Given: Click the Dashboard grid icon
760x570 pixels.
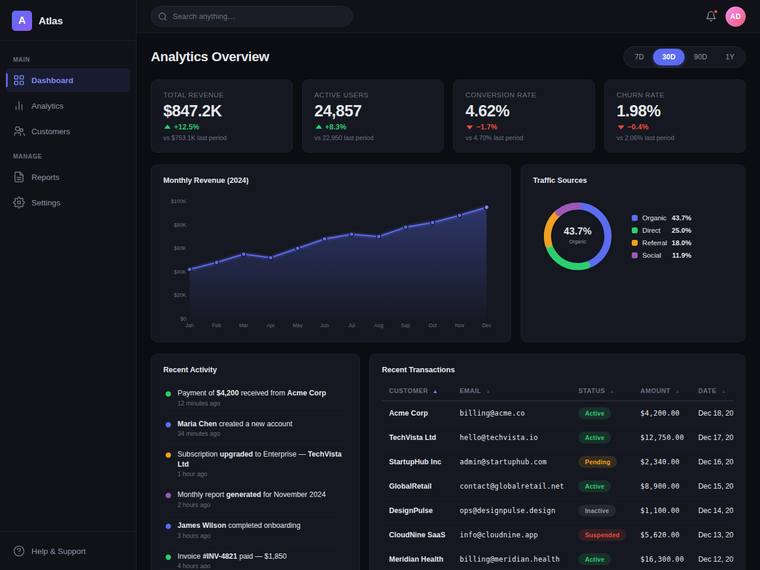Looking at the screenshot, I should pos(19,80).
